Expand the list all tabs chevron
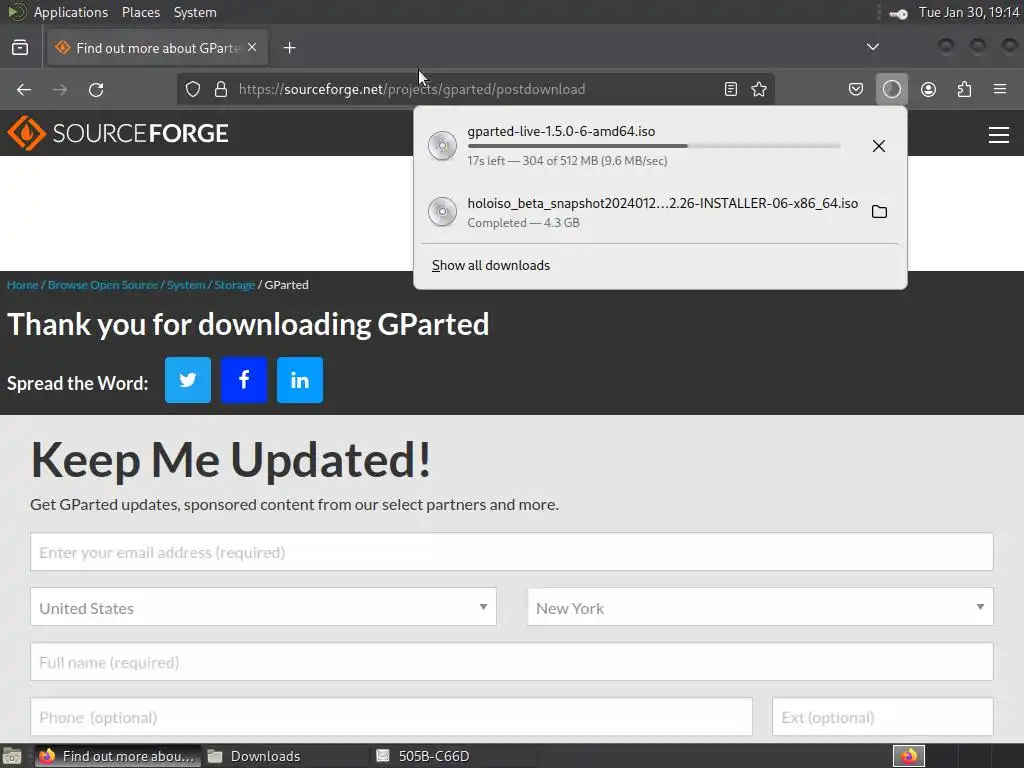 pyautogui.click(x=872, y=47)
